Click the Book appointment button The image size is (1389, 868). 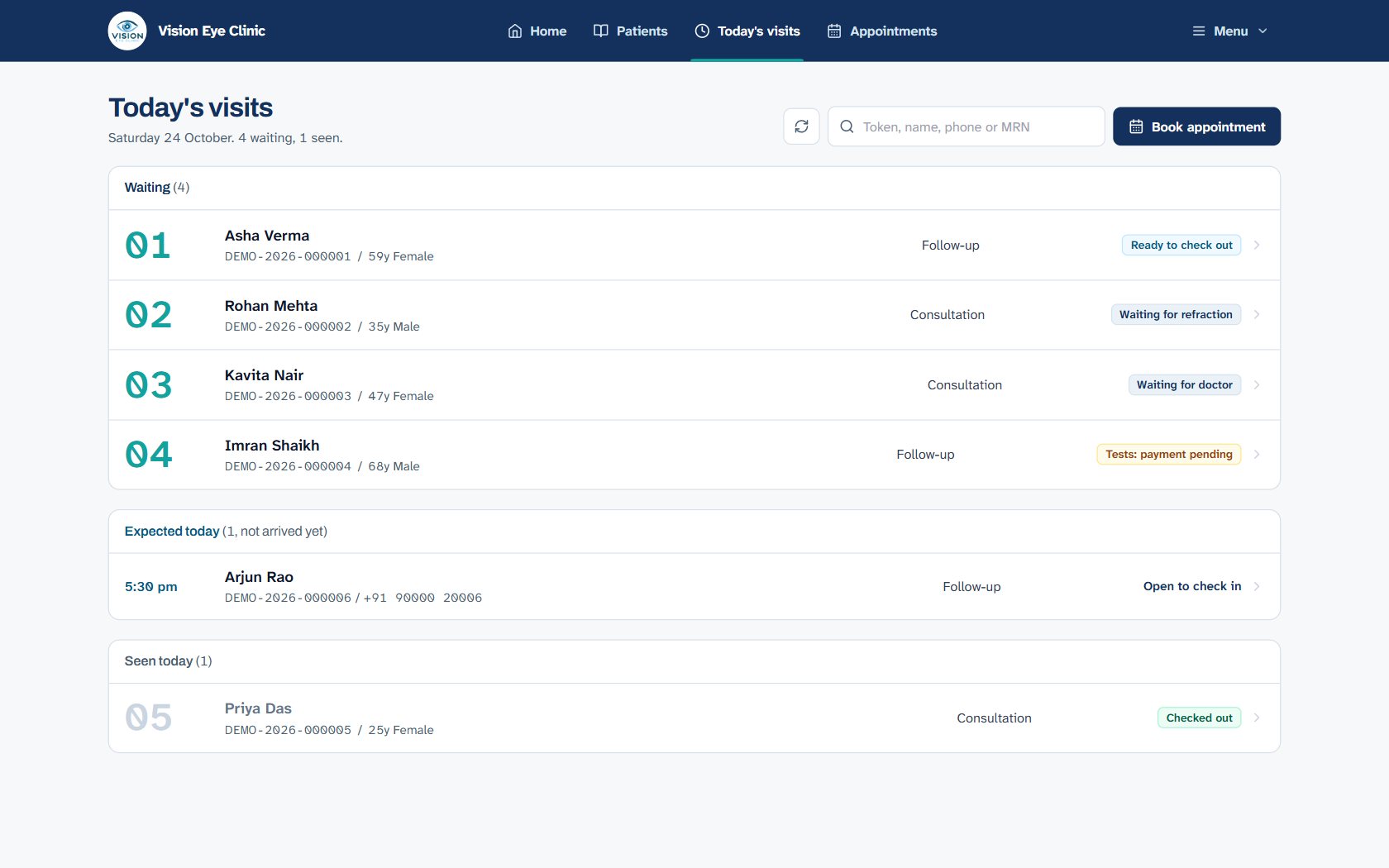pos(1196,126)
